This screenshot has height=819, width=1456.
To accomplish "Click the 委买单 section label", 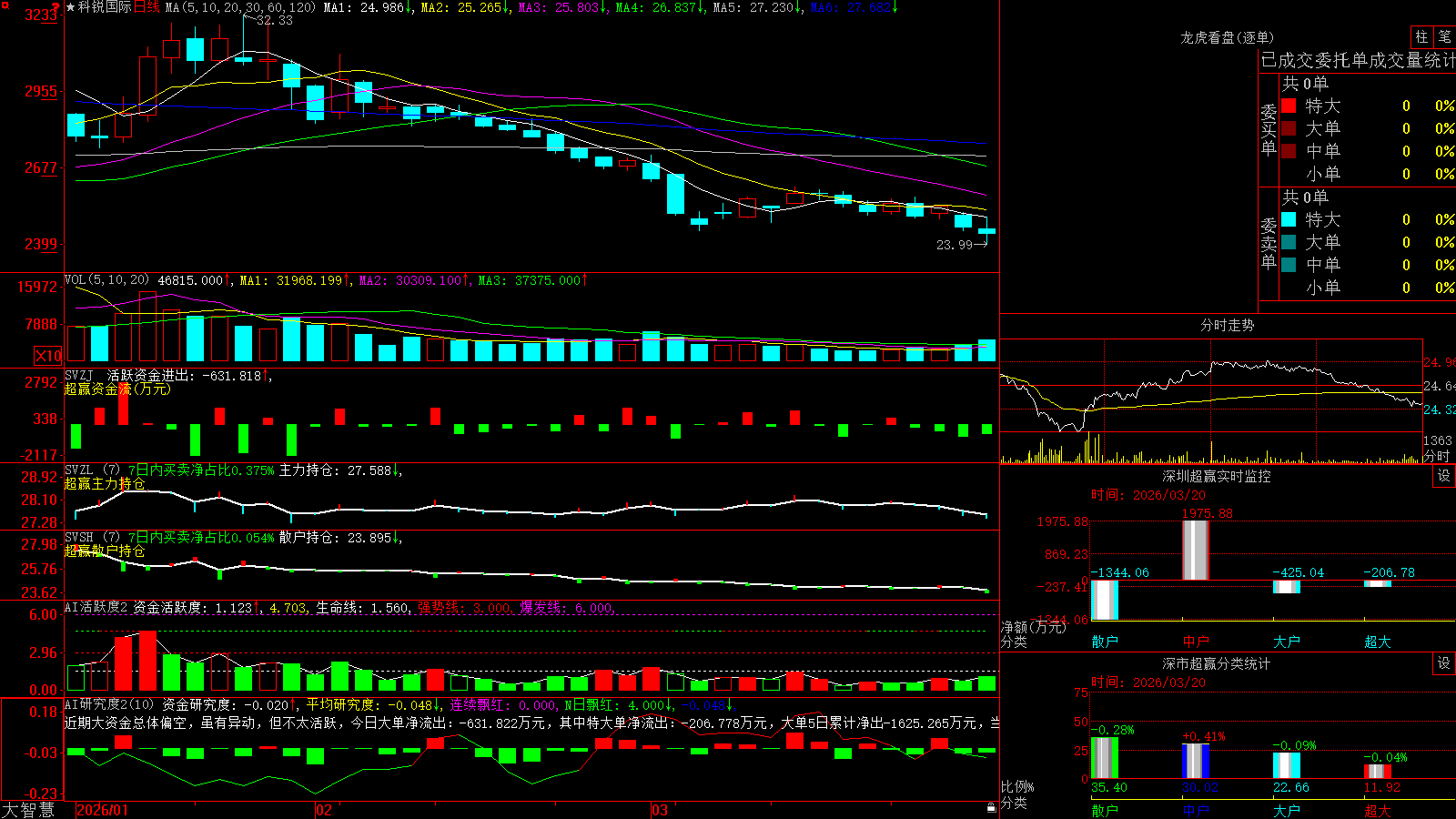I will 1269,130.
